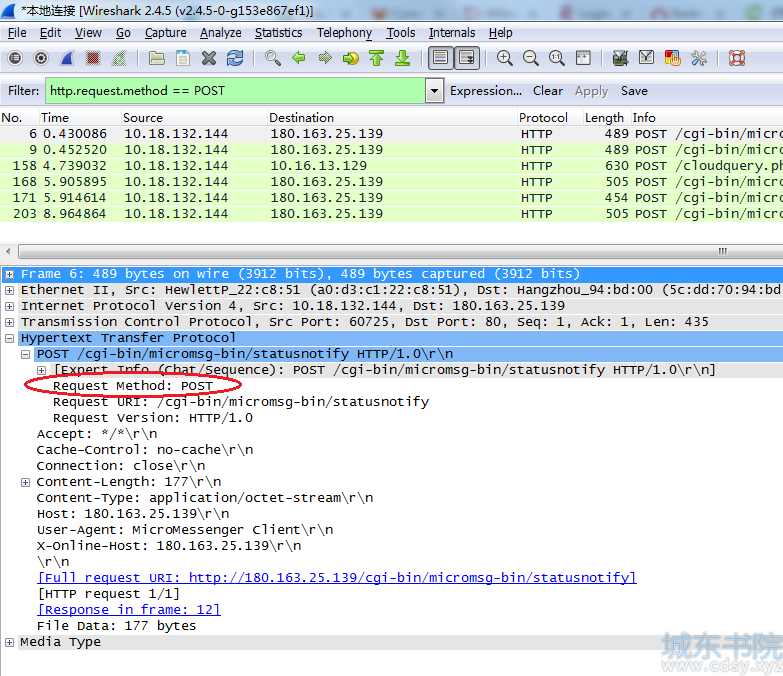Open the Statistics menu
This screenshot has width=783, height=676.
point(279,33)
